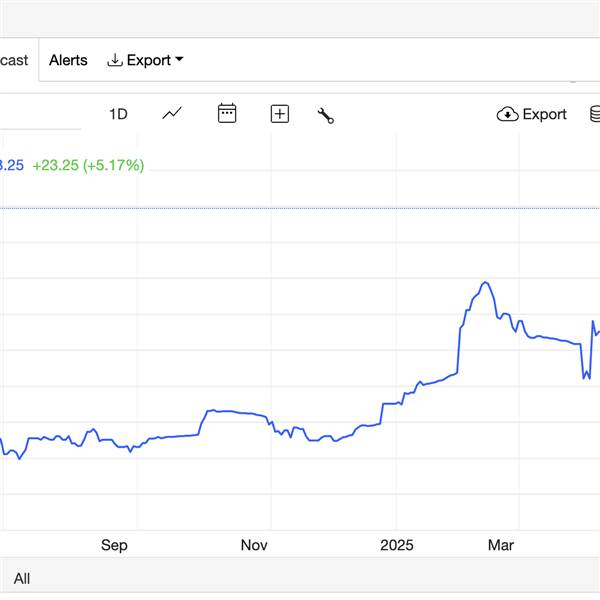The image size is (600, 600).
Task: Switch to the Forecast tab
Action: pyautogui.click(x=14, y=60)
